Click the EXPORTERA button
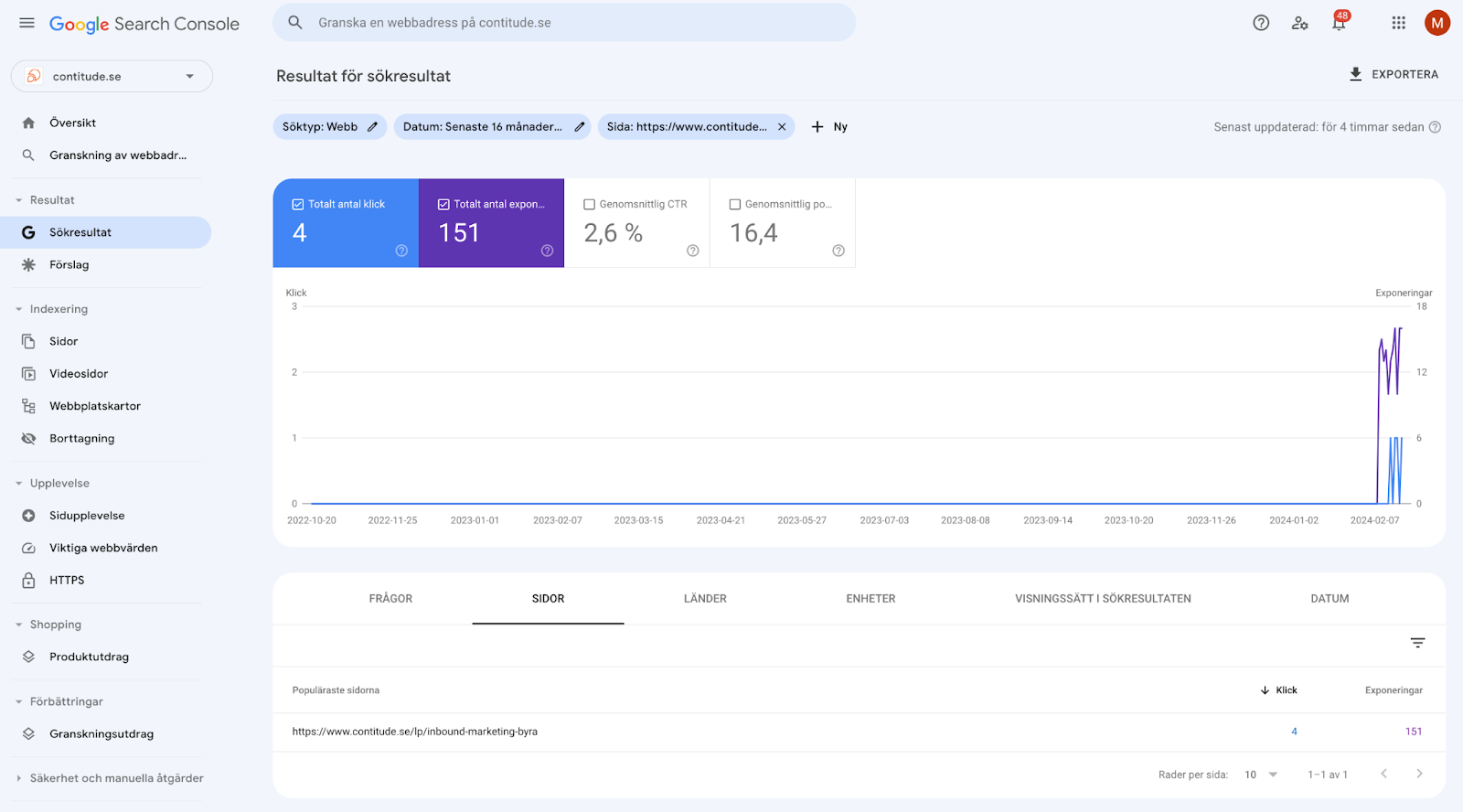 [1394, 74]
